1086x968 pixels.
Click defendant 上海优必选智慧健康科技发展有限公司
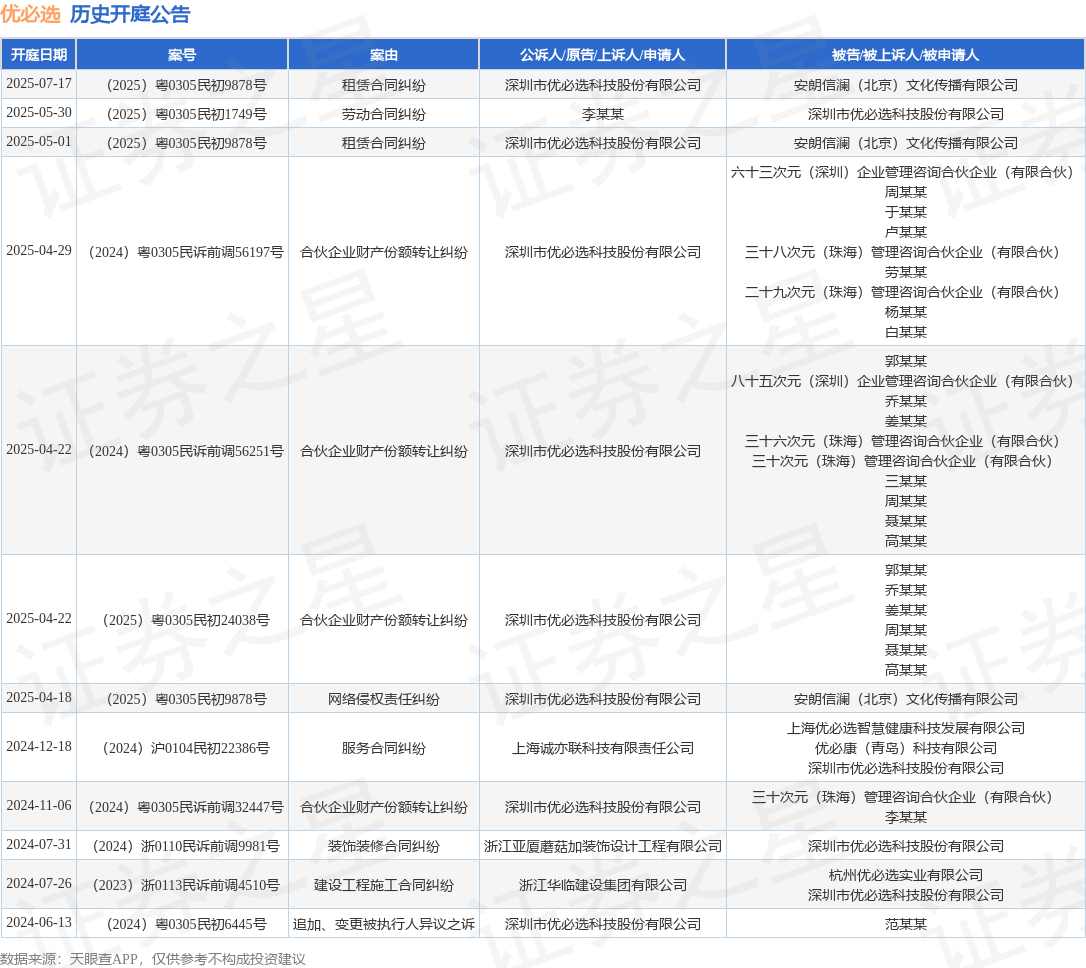click(x=905, y=728)
